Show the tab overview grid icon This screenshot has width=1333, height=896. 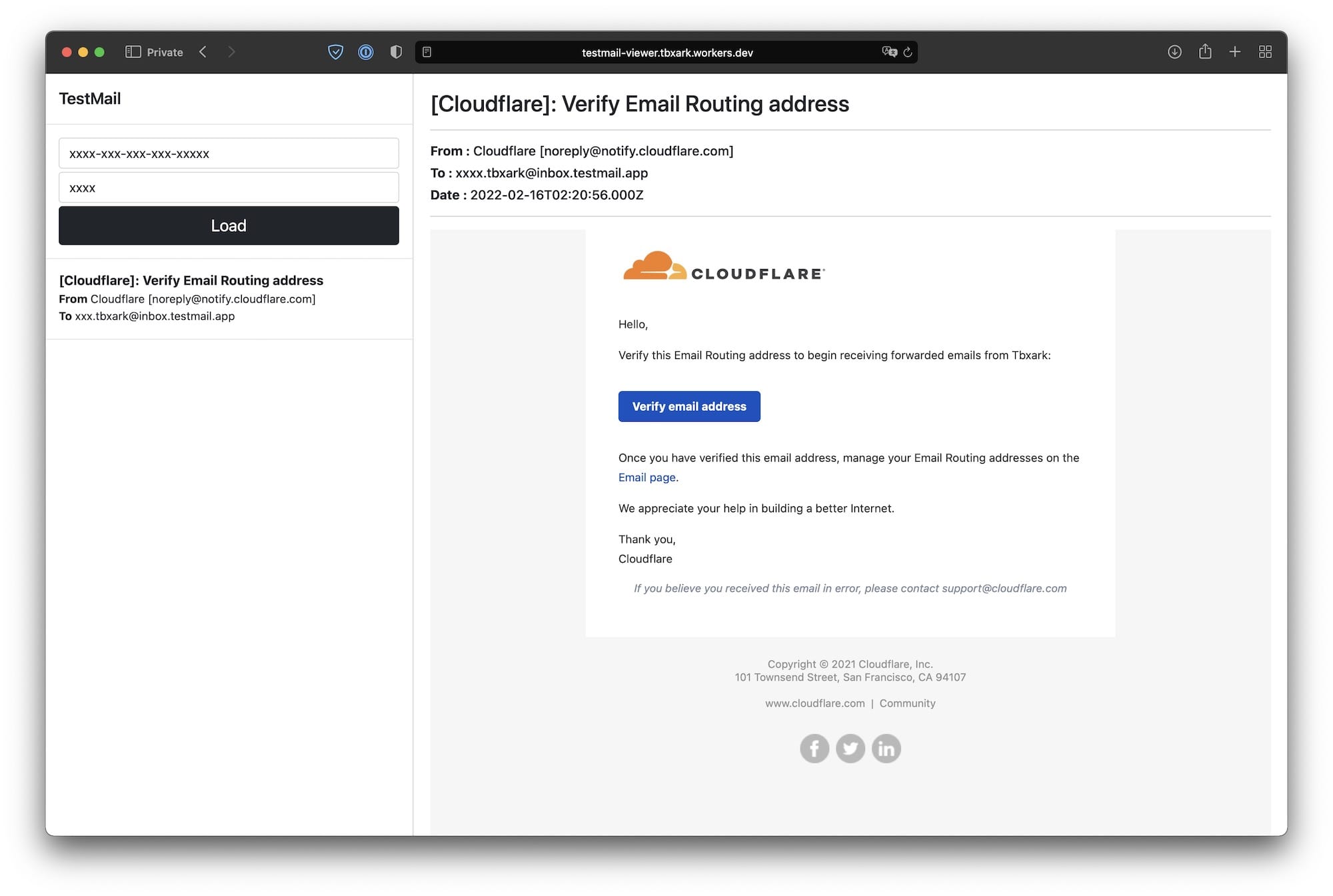pos(1265,52)
